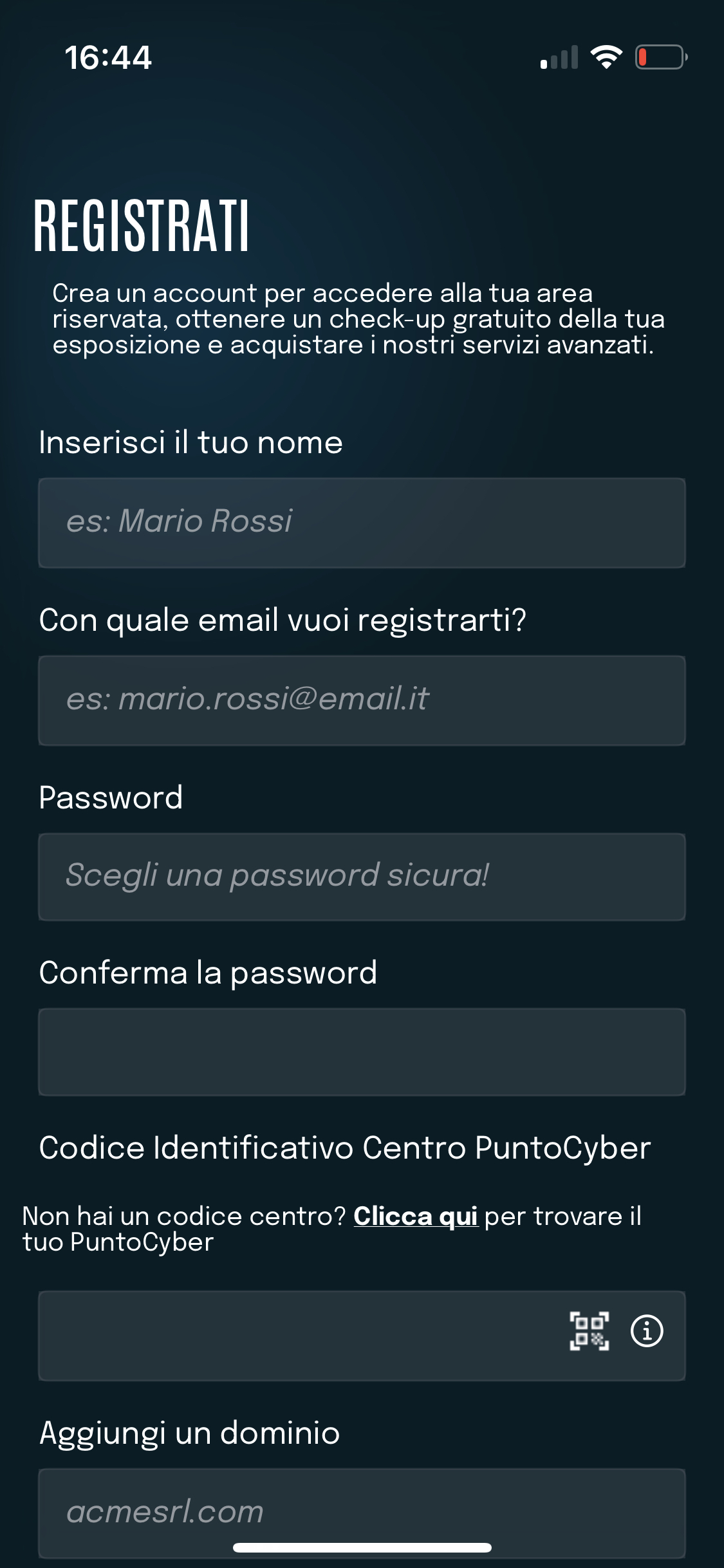
Task: Tap the 16:44 clock in status bar
Action: [108, 57]
